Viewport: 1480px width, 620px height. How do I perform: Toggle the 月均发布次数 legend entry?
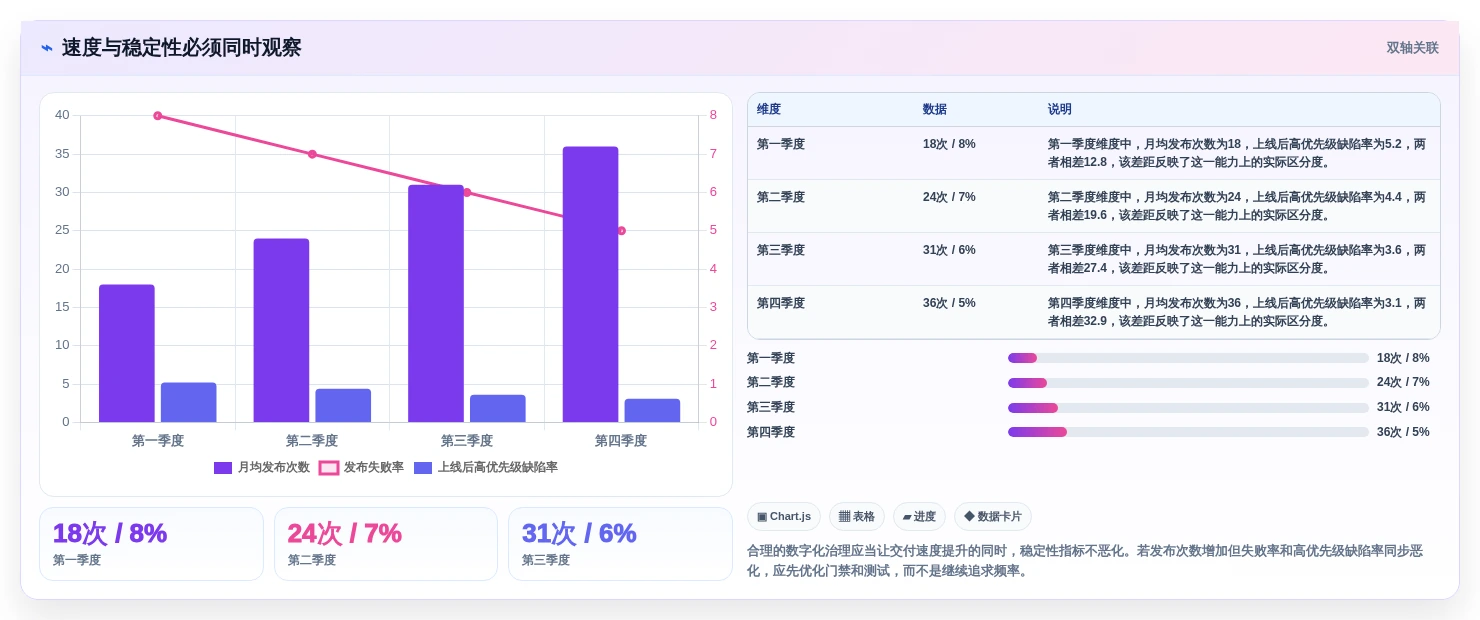[x=262, y=467]
